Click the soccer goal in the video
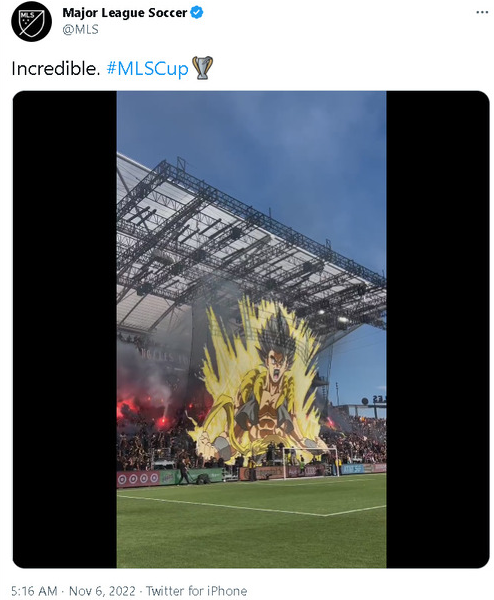 pos(310,462)
